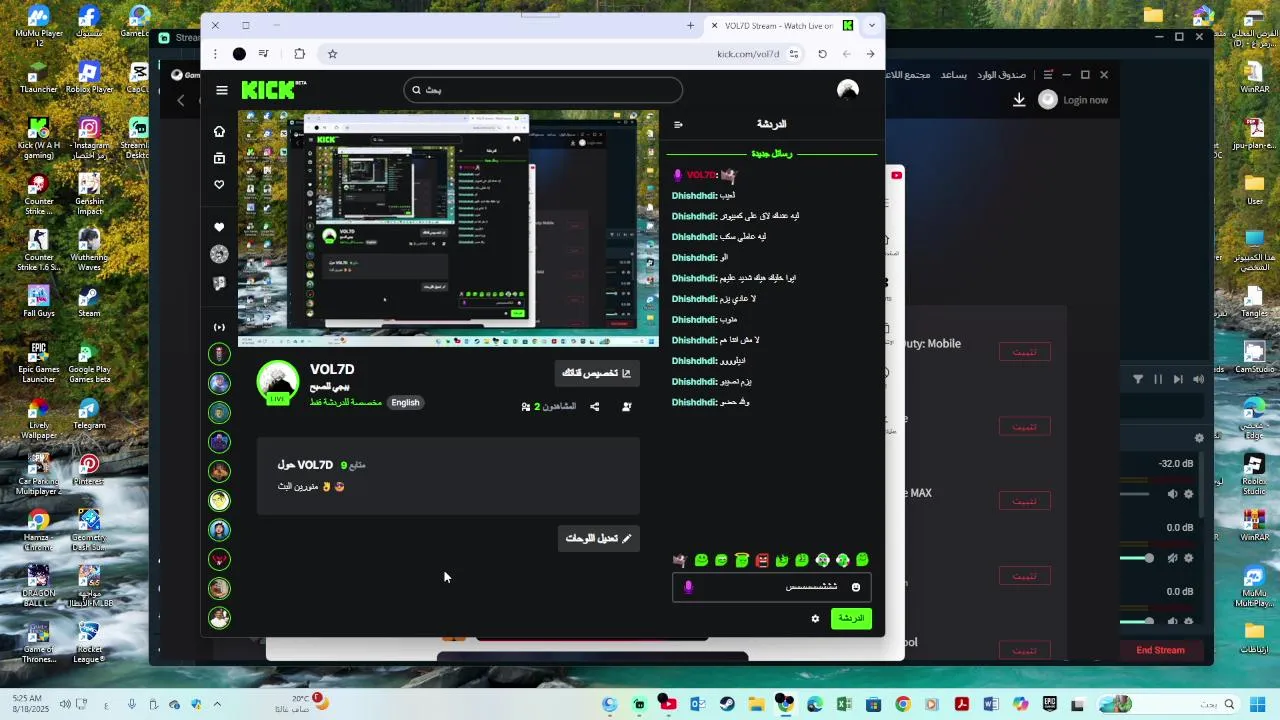Viewport: 1280px width, 720px height.
Task: Pause using the playback icon in streaming app
Action: point(1158,379)
